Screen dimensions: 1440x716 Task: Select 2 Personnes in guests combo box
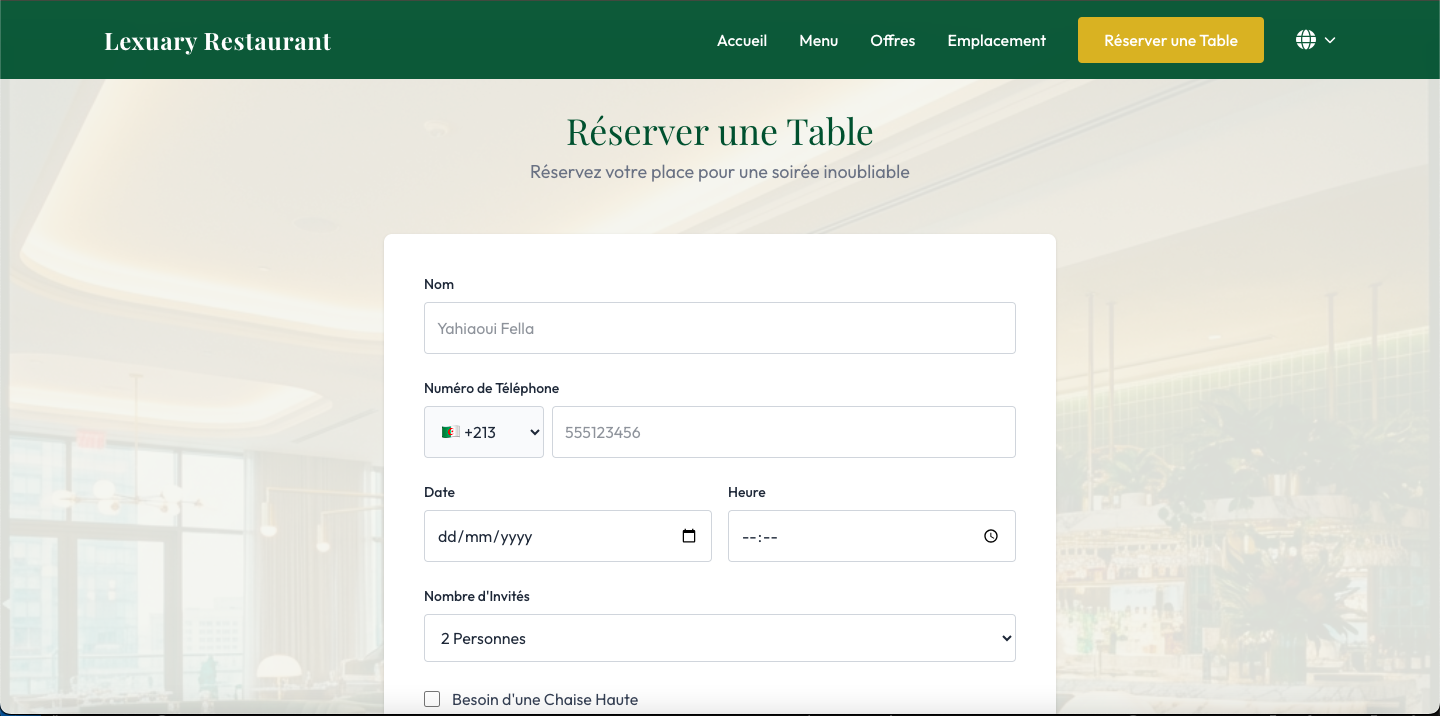tap(719, 637)
